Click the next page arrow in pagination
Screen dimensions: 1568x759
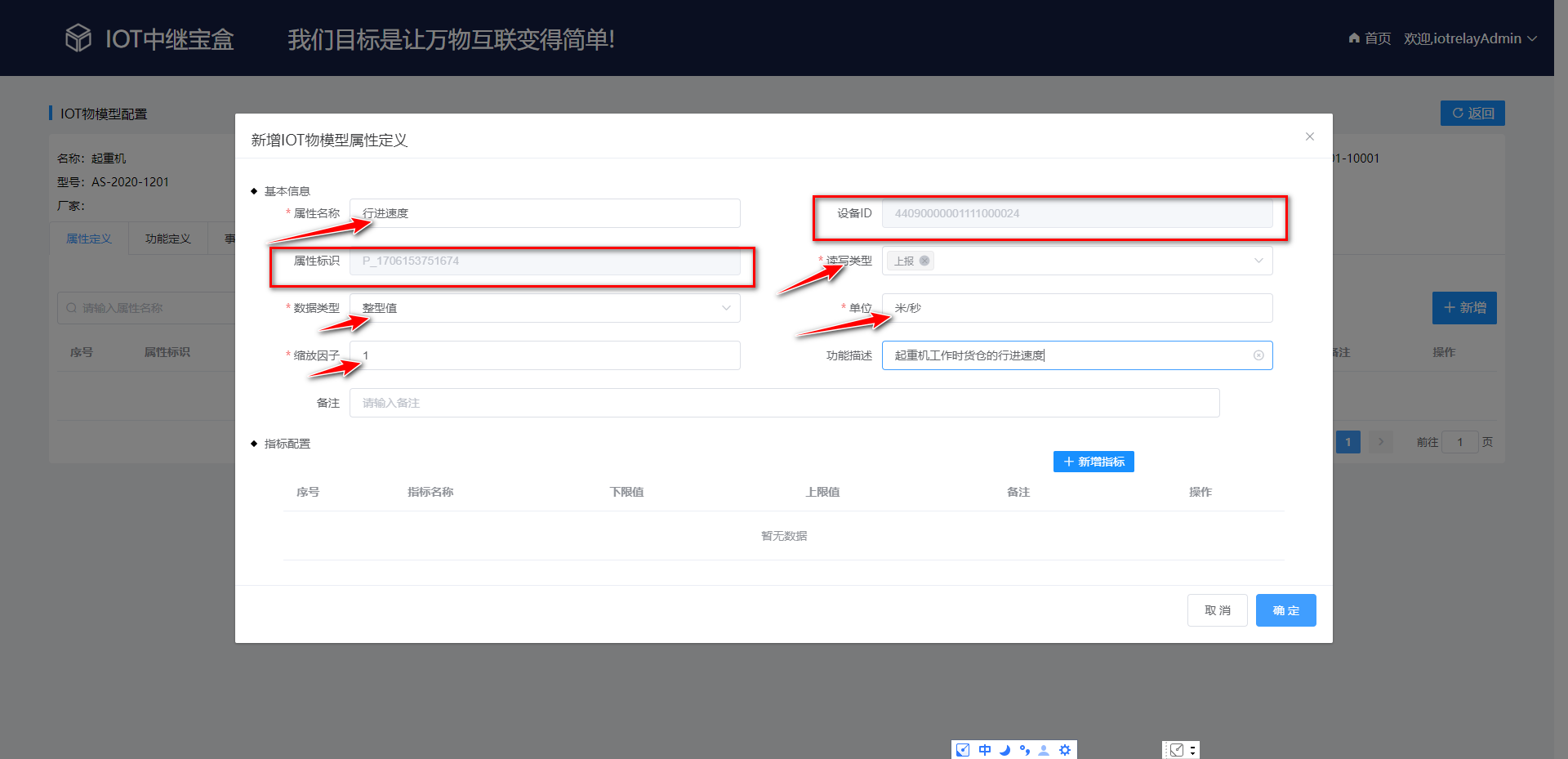[1380, 441]
